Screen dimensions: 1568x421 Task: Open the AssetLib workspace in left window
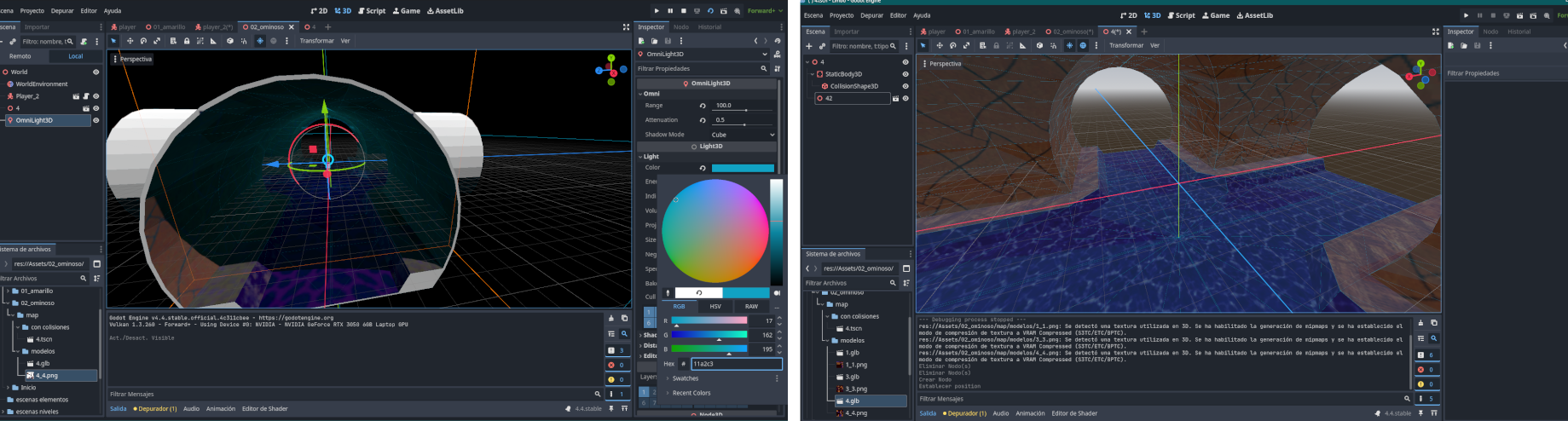[444, 11]
